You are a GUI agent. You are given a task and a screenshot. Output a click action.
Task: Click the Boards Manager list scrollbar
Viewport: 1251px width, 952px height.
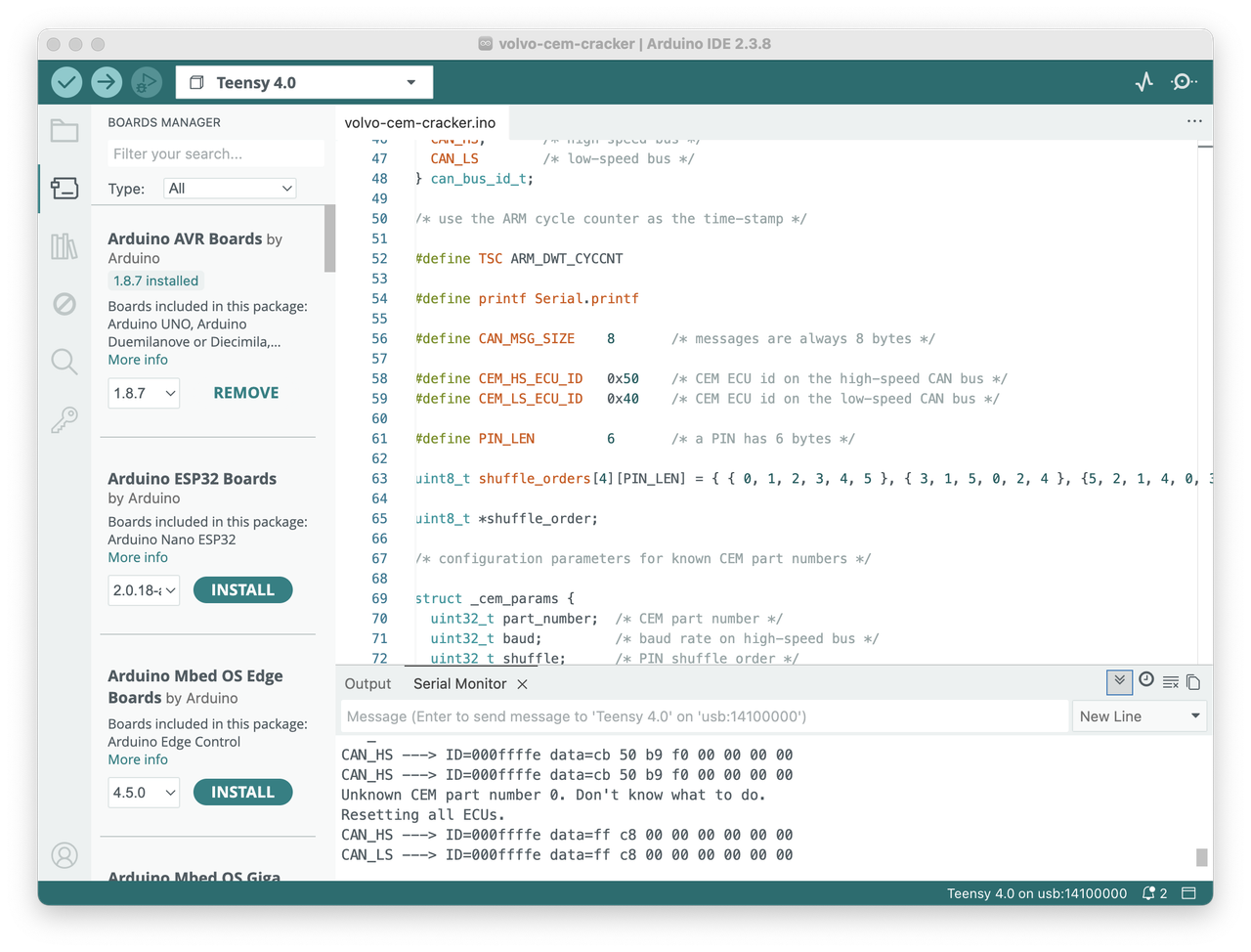329,238
